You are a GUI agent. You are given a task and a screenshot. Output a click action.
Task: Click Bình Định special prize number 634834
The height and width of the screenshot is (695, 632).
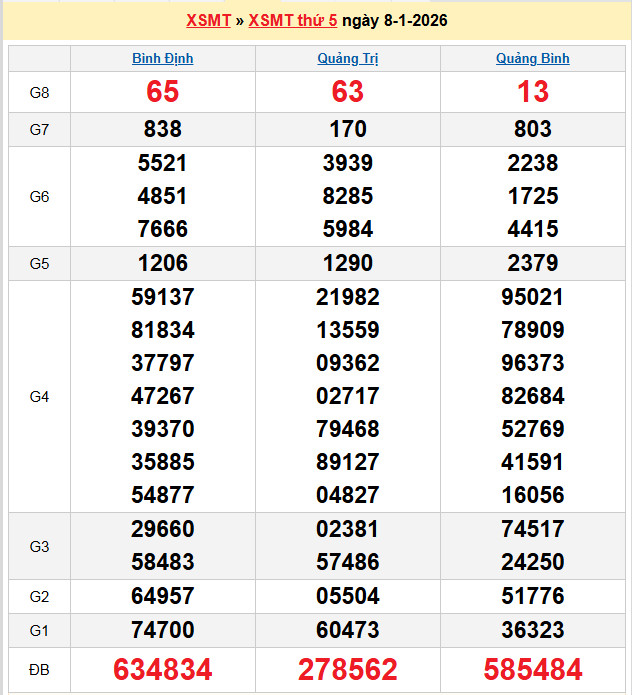pyautogui.click(x=163, y=669)
